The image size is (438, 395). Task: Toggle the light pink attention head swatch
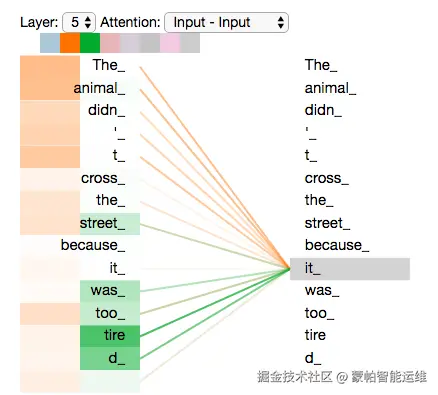coord(170,43)
